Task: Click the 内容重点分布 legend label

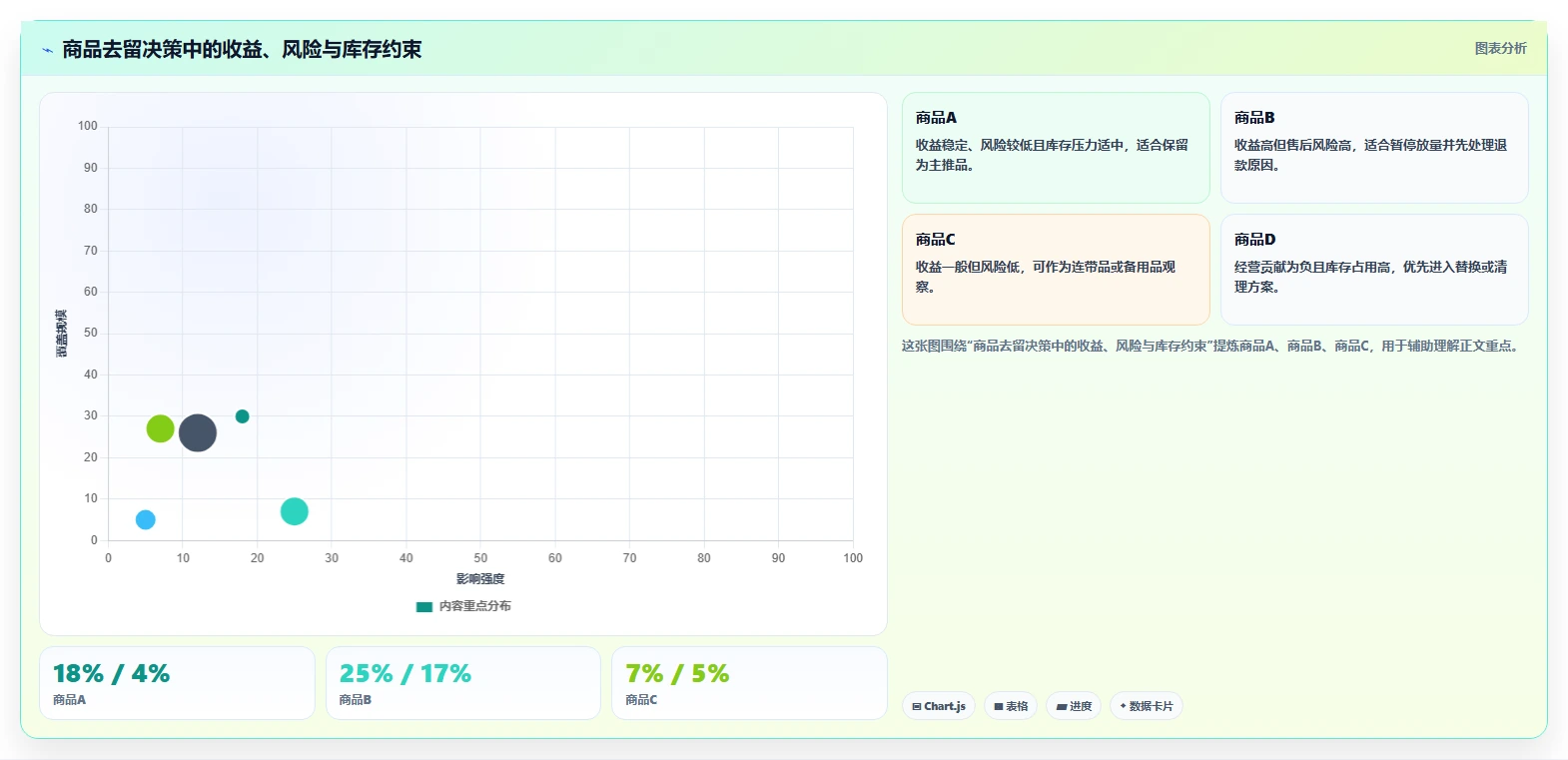Action: pyautogui.click(x=475, y=606)
